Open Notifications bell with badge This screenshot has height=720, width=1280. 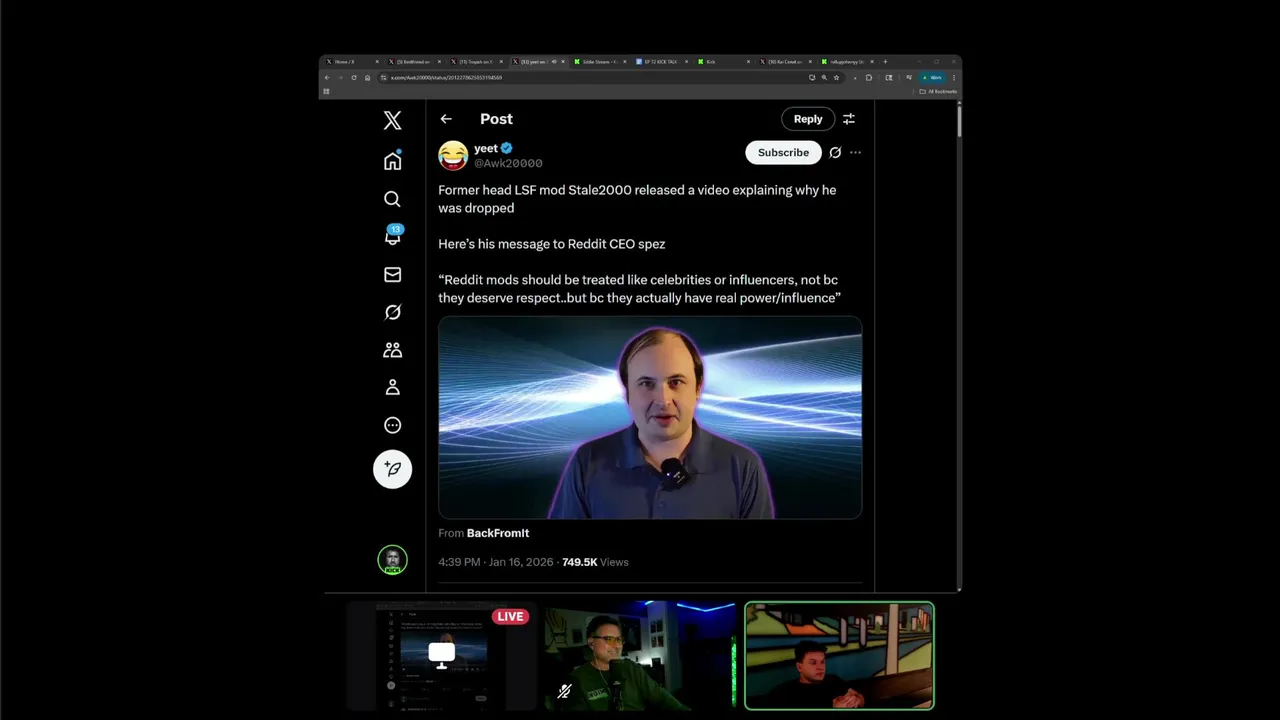click(x=393, y=236)
